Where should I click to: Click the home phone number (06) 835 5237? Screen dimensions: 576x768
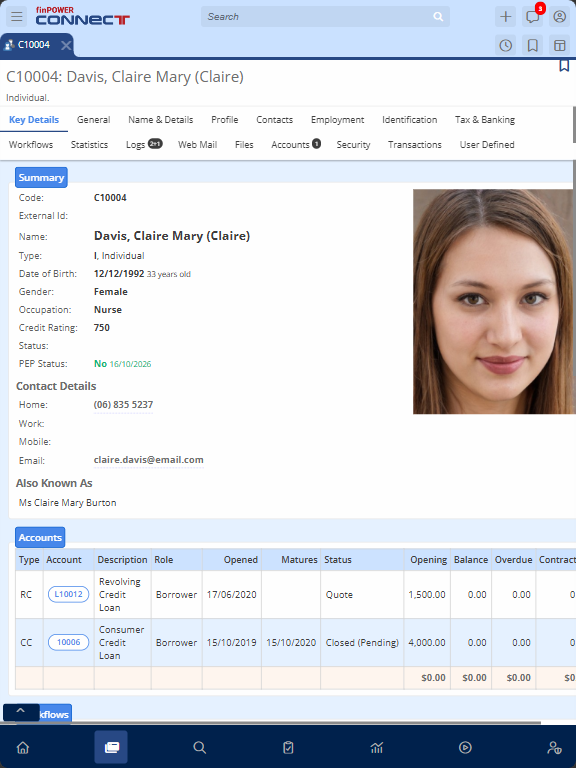[x=123, y=405]
